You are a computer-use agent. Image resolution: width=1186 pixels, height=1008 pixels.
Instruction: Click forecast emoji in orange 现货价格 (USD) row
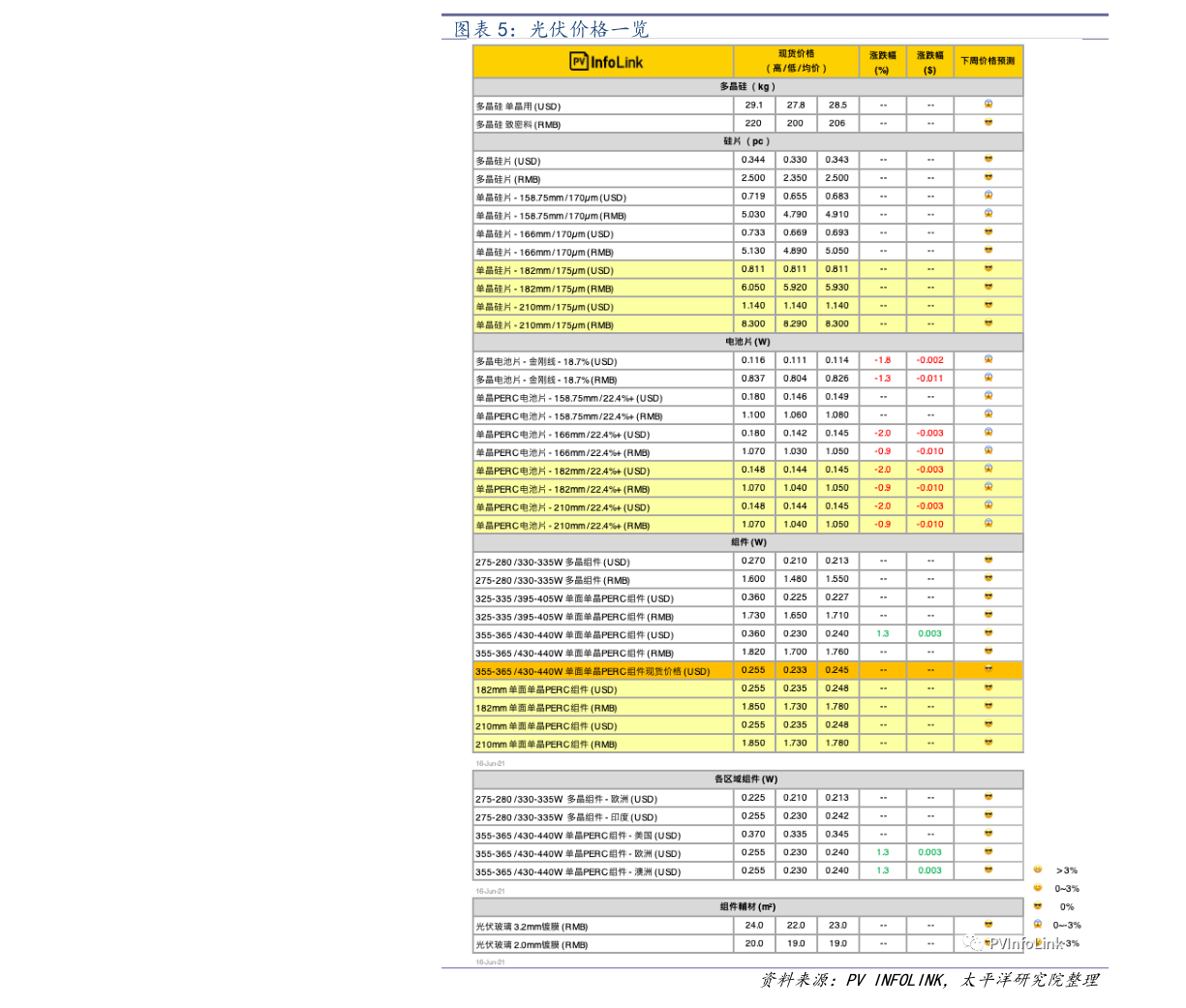988,669
